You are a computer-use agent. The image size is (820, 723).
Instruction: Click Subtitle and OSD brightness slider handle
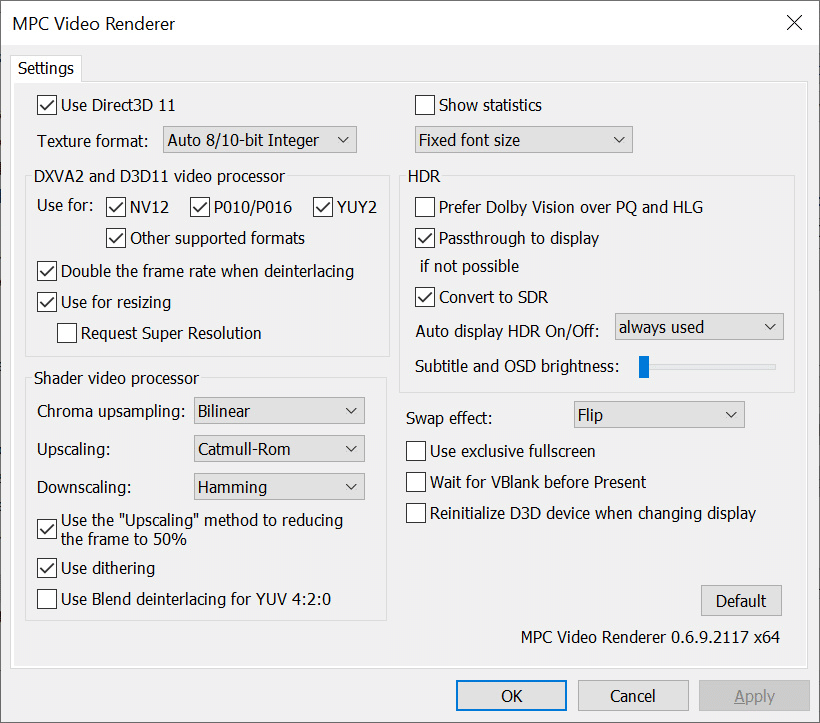tap(644, 366)
